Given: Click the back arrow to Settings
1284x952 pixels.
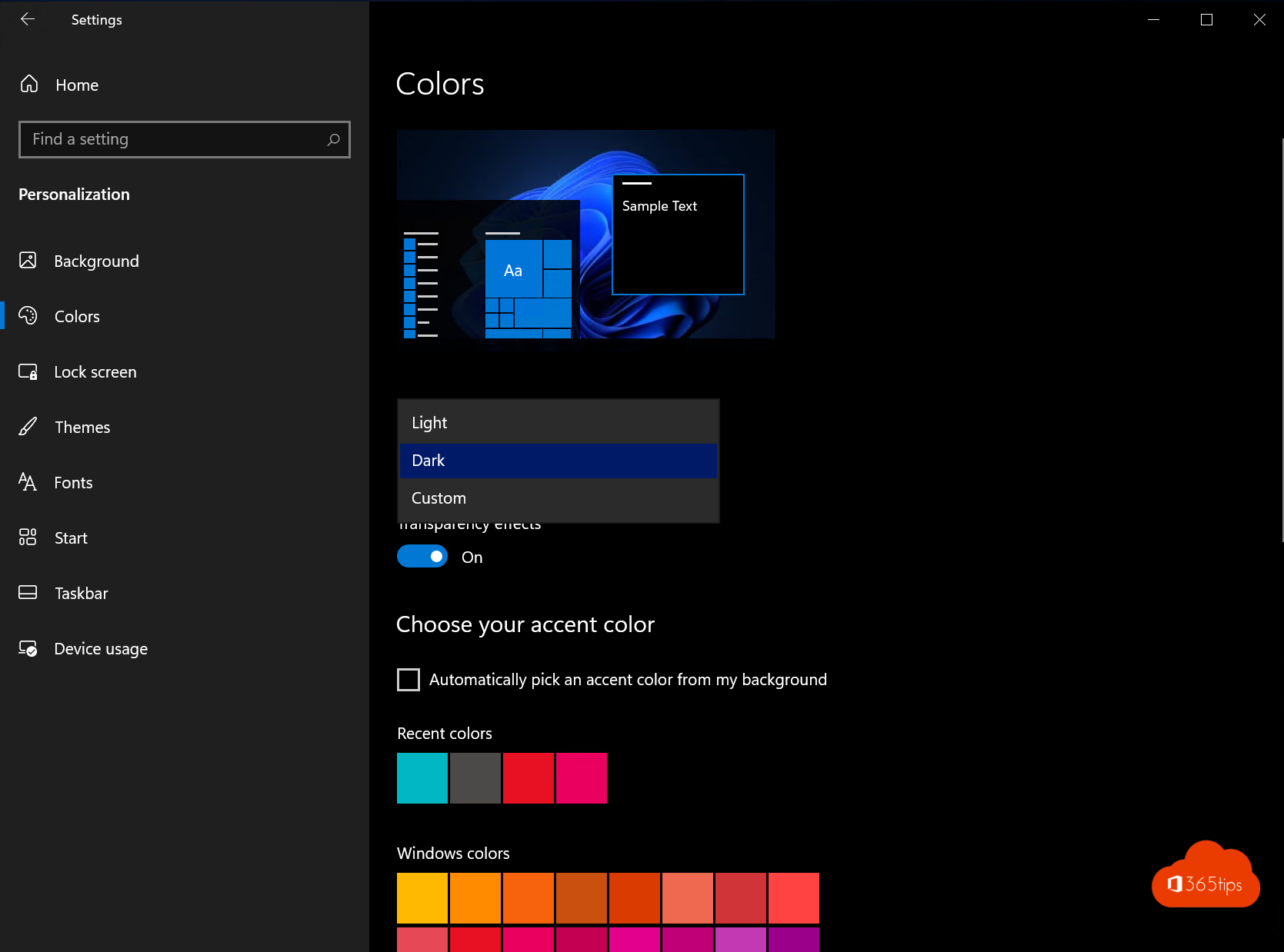Looking at the screenshot, I should click(x=28, y=19).
